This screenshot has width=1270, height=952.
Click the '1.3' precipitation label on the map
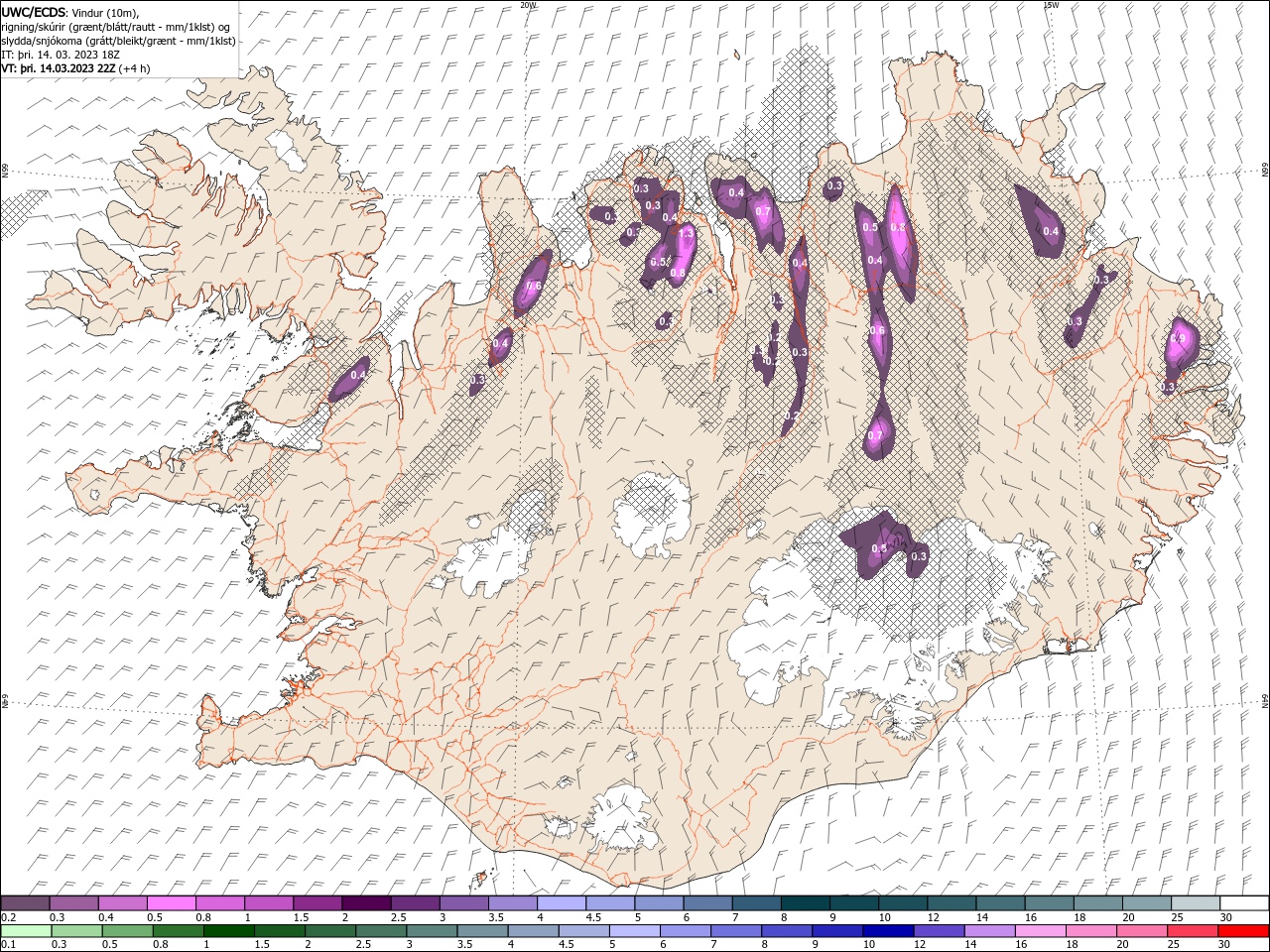coord(685,234)
